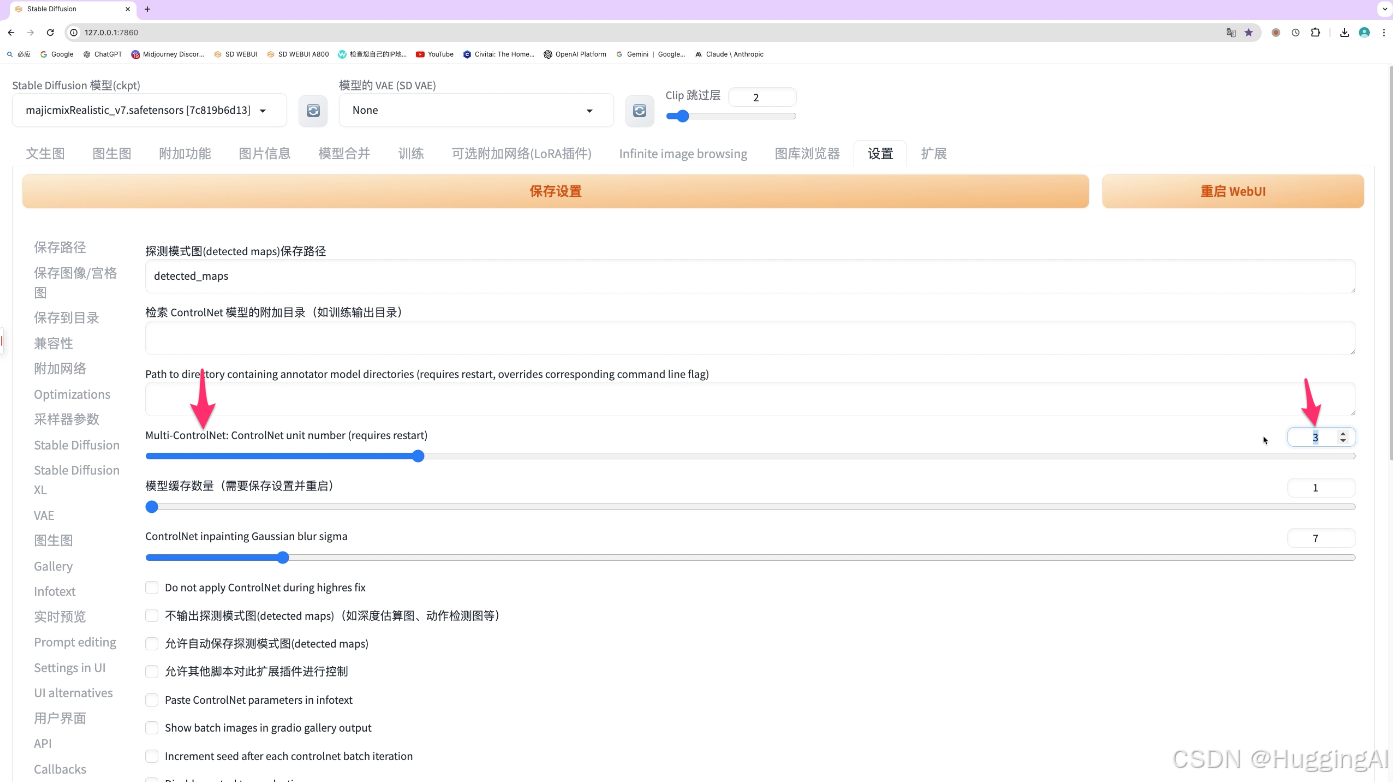Open the browser extensions puzzle icon

(x=1315, y=32)
